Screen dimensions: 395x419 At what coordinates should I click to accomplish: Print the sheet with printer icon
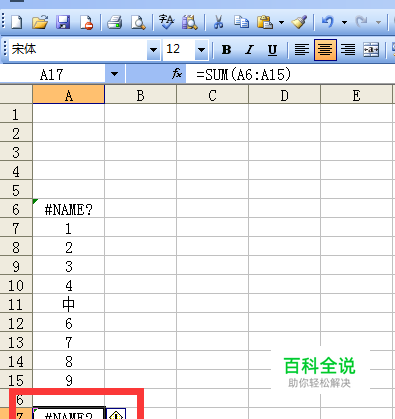coord(115,23)
